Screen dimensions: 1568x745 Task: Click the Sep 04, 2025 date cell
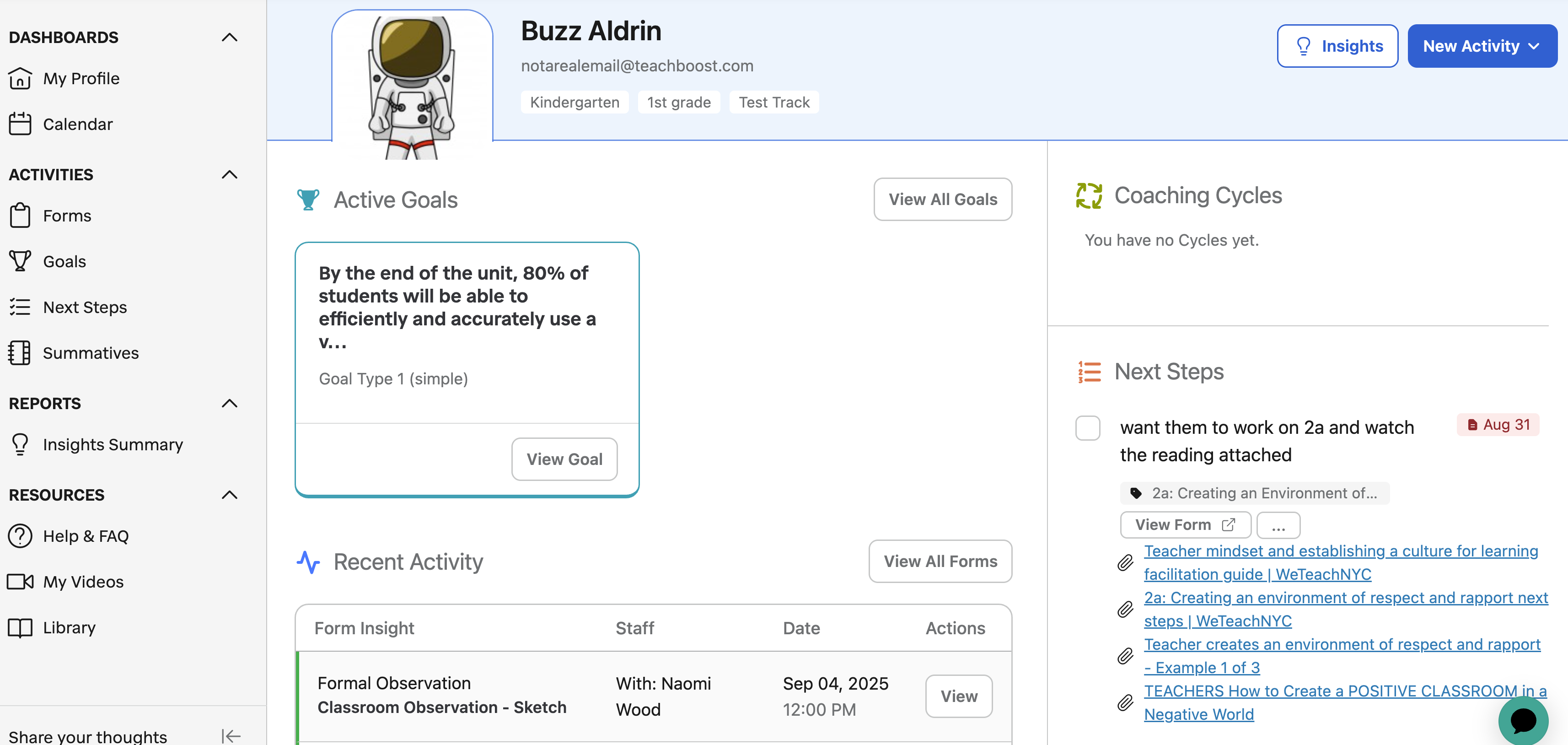[x=836, y=696]
